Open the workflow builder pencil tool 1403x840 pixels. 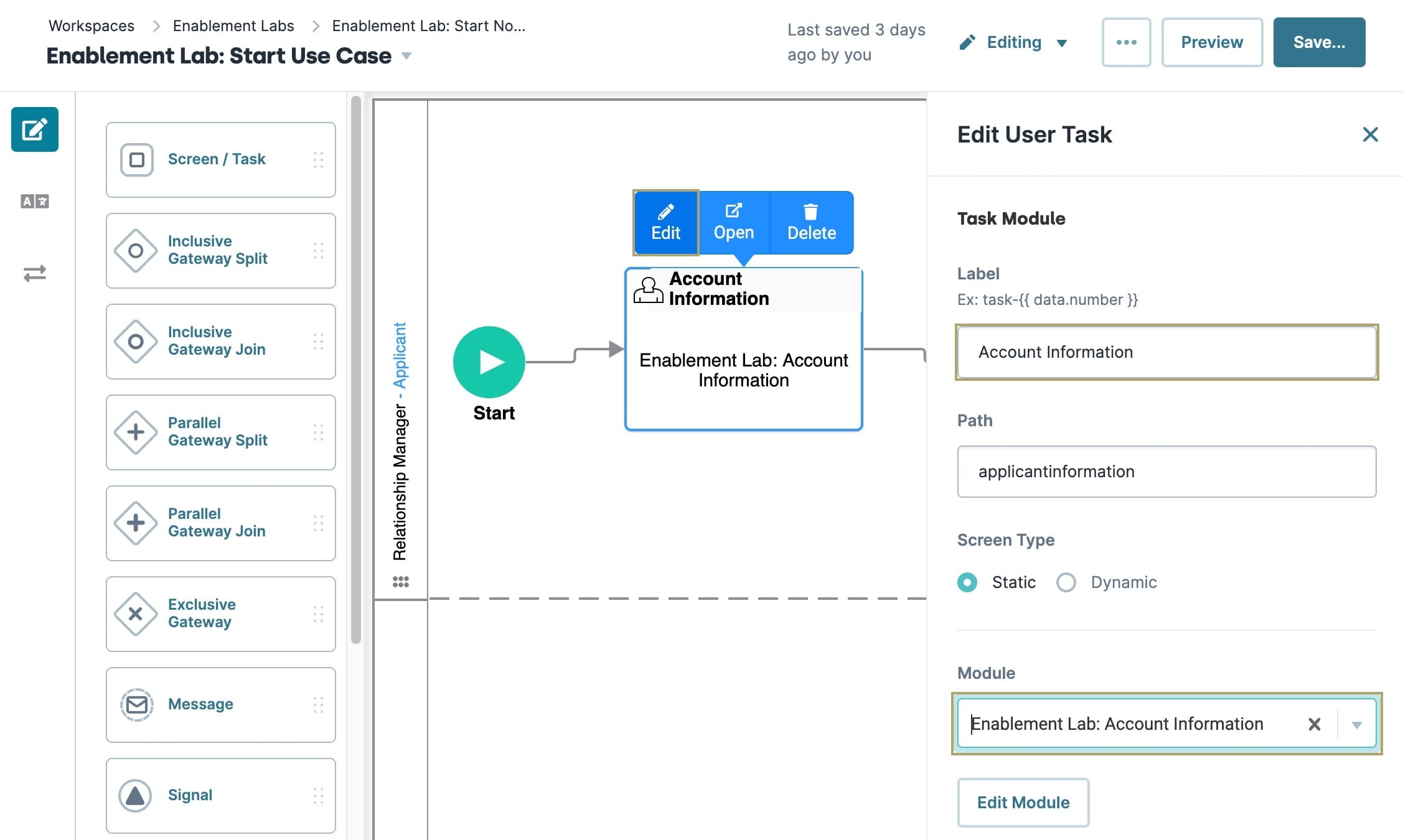click(35, 129)
